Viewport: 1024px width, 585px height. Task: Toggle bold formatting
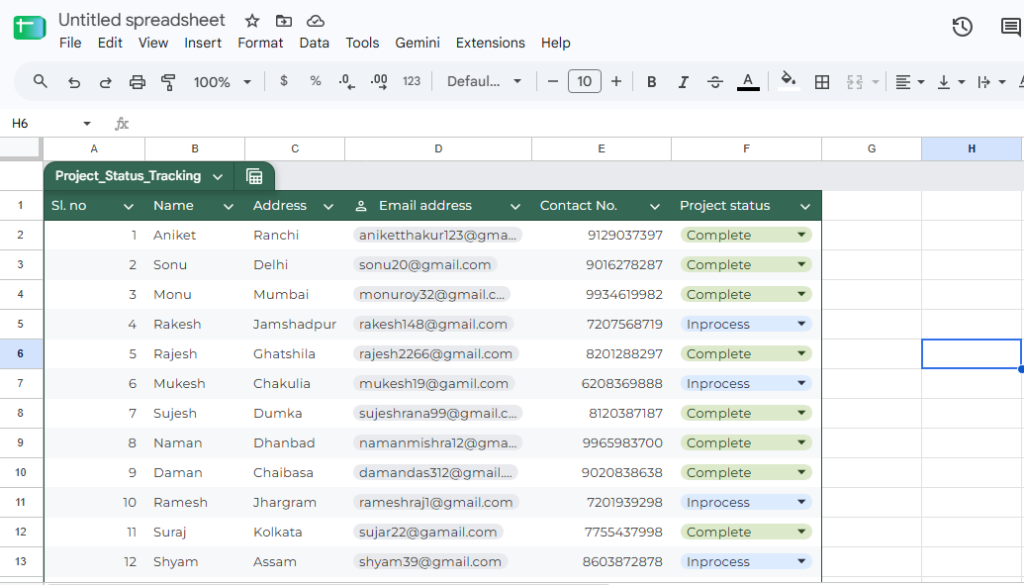651,82
